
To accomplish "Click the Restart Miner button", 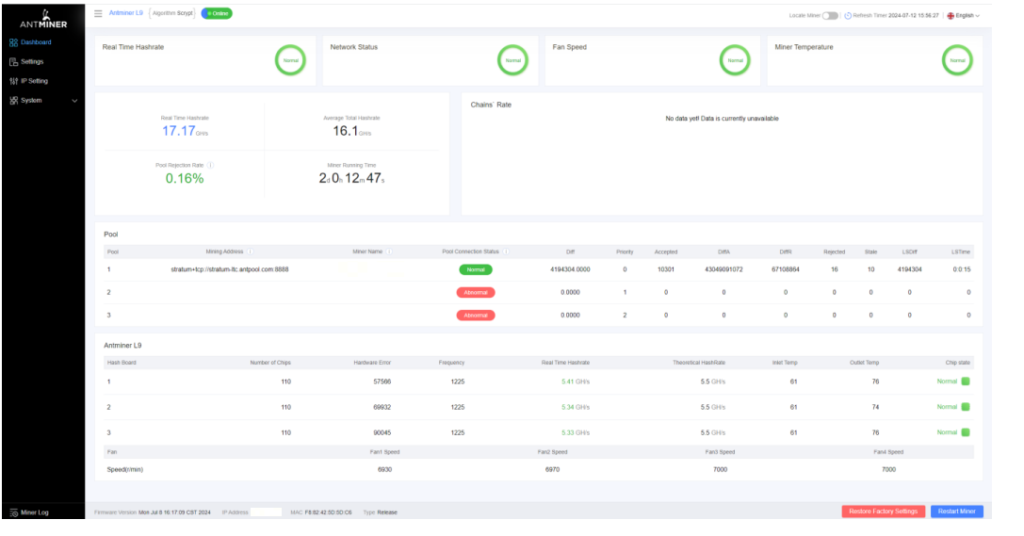I will tap(957, 512).
